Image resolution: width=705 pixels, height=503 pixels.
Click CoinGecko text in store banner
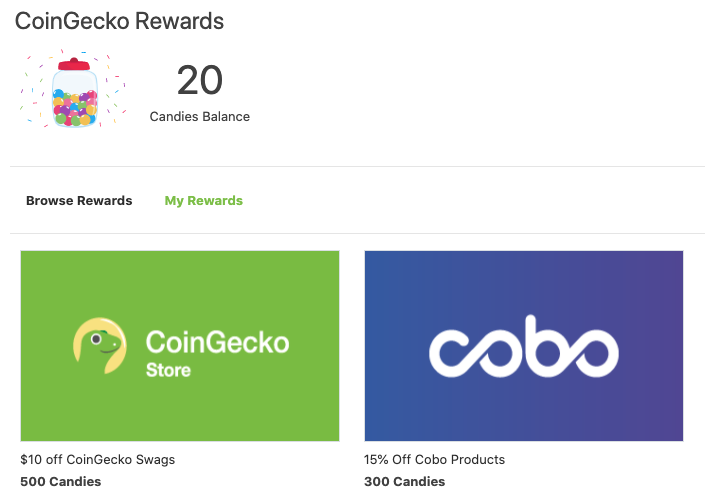tap(217, 343)
